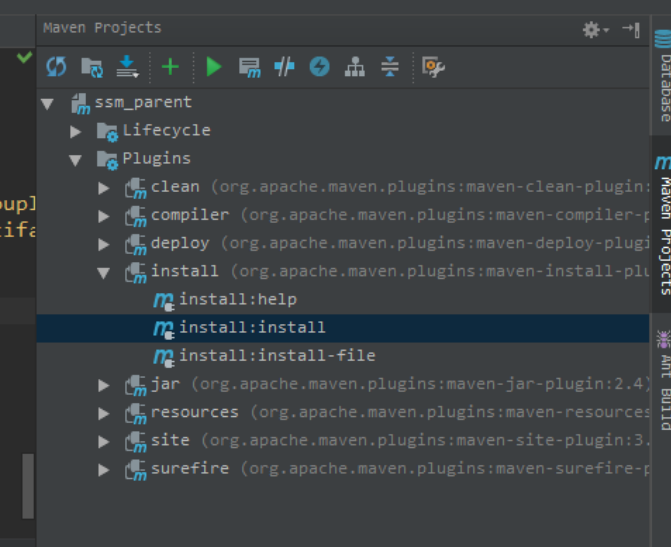Expand the surefire plugin node
This screenshot has height=547, width=671.
104,470
